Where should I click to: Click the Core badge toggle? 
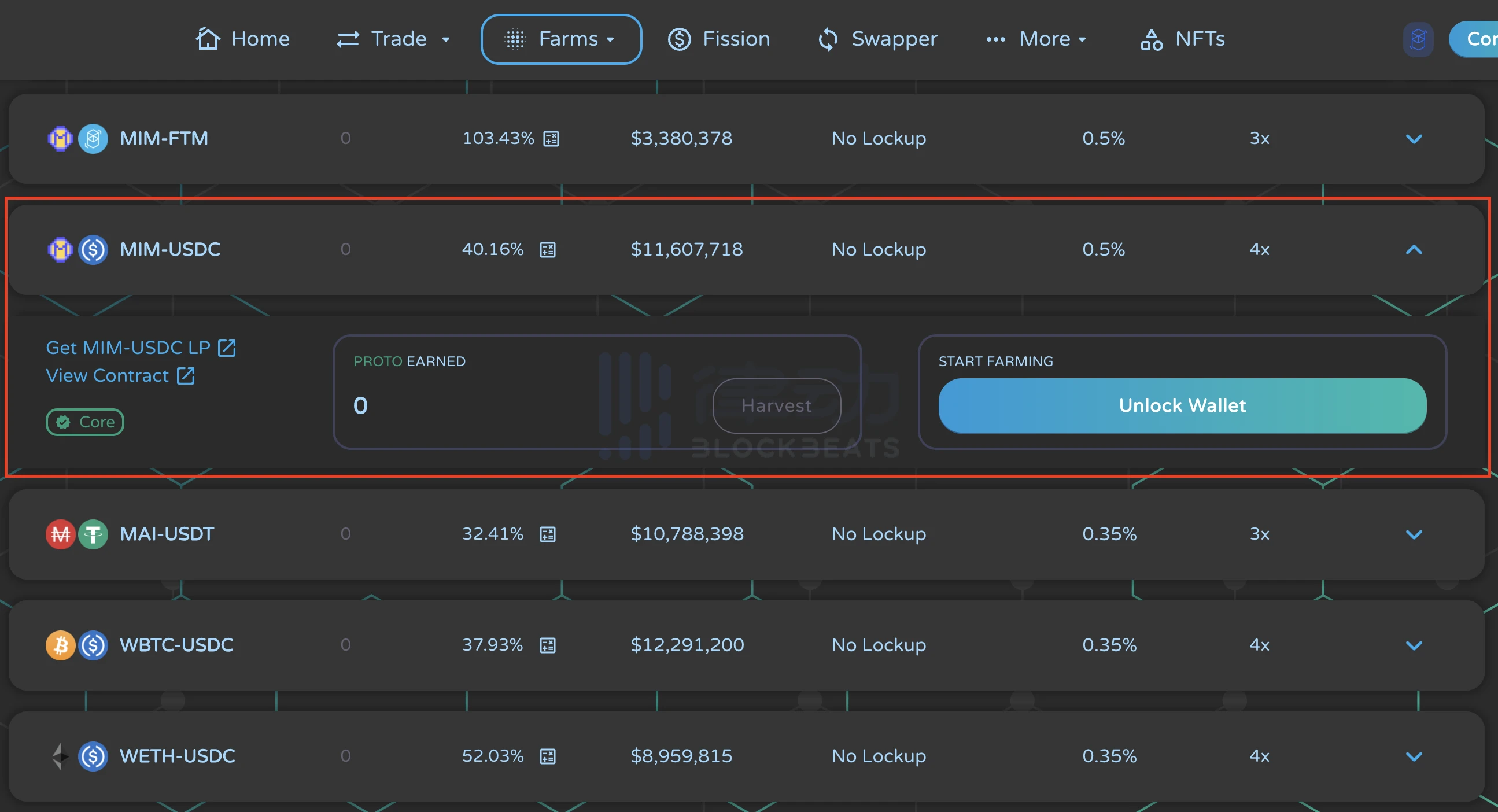point(86,421)
